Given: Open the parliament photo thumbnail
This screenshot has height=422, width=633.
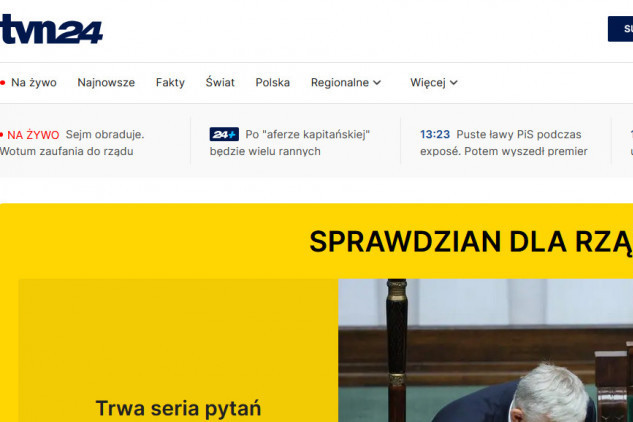Looking at the screenshot, I should point(485,350).
